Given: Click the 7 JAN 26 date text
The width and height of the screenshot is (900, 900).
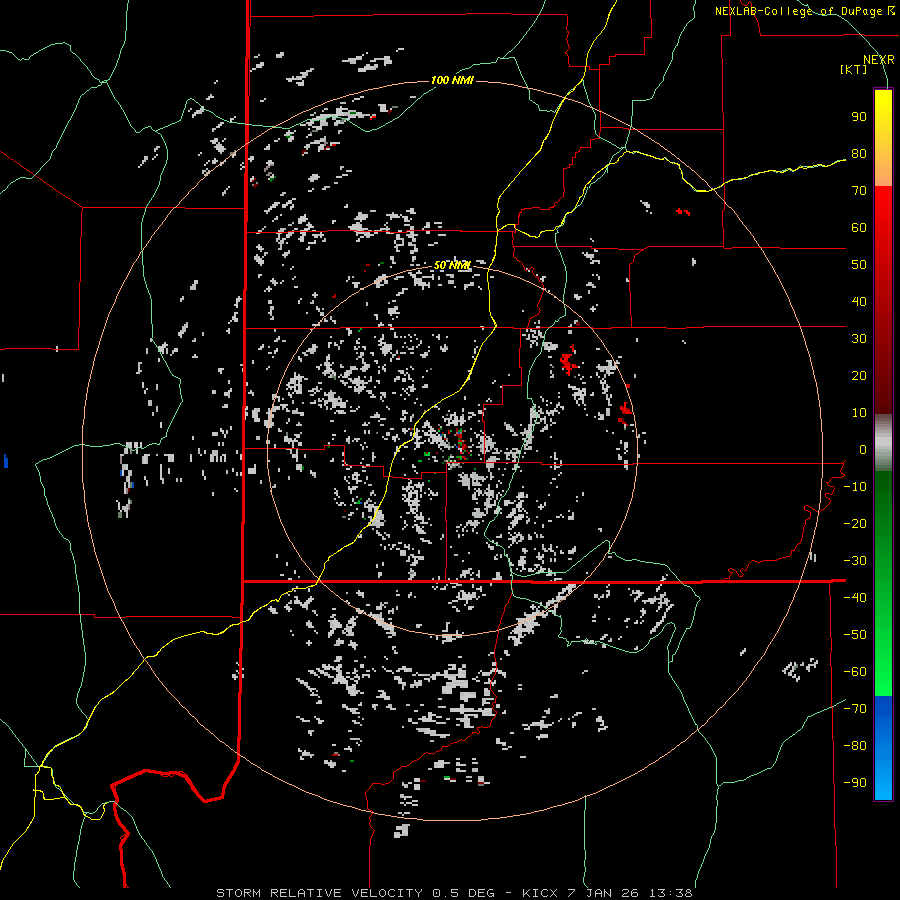Looking at the screenshot, I should 604,893.
